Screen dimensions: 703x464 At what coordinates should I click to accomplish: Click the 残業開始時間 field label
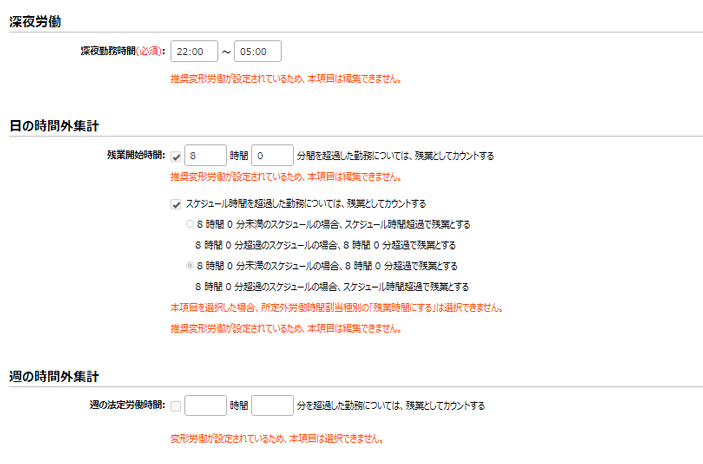[136, 155]
